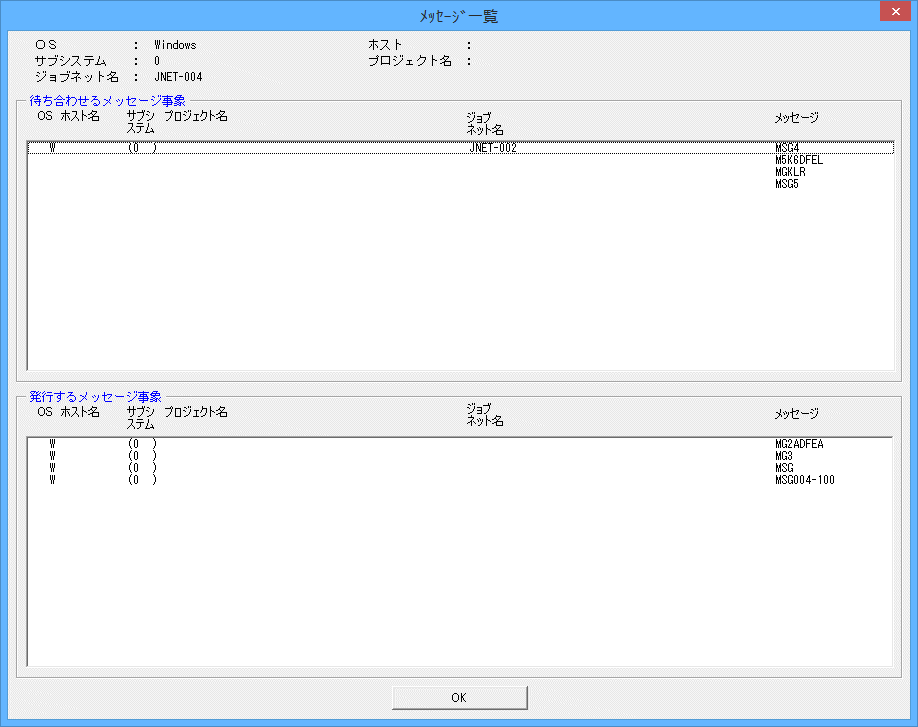918x727 pixels.
Task: Click the OK button
Action: tap(460, 698)
